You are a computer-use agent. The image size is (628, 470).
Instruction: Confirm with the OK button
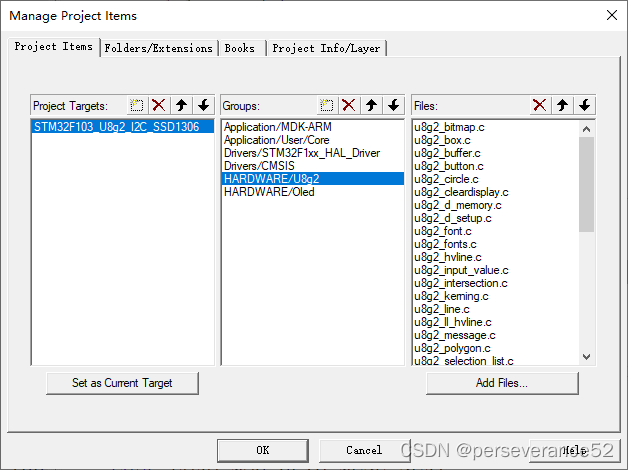click(x=263, y=450)
